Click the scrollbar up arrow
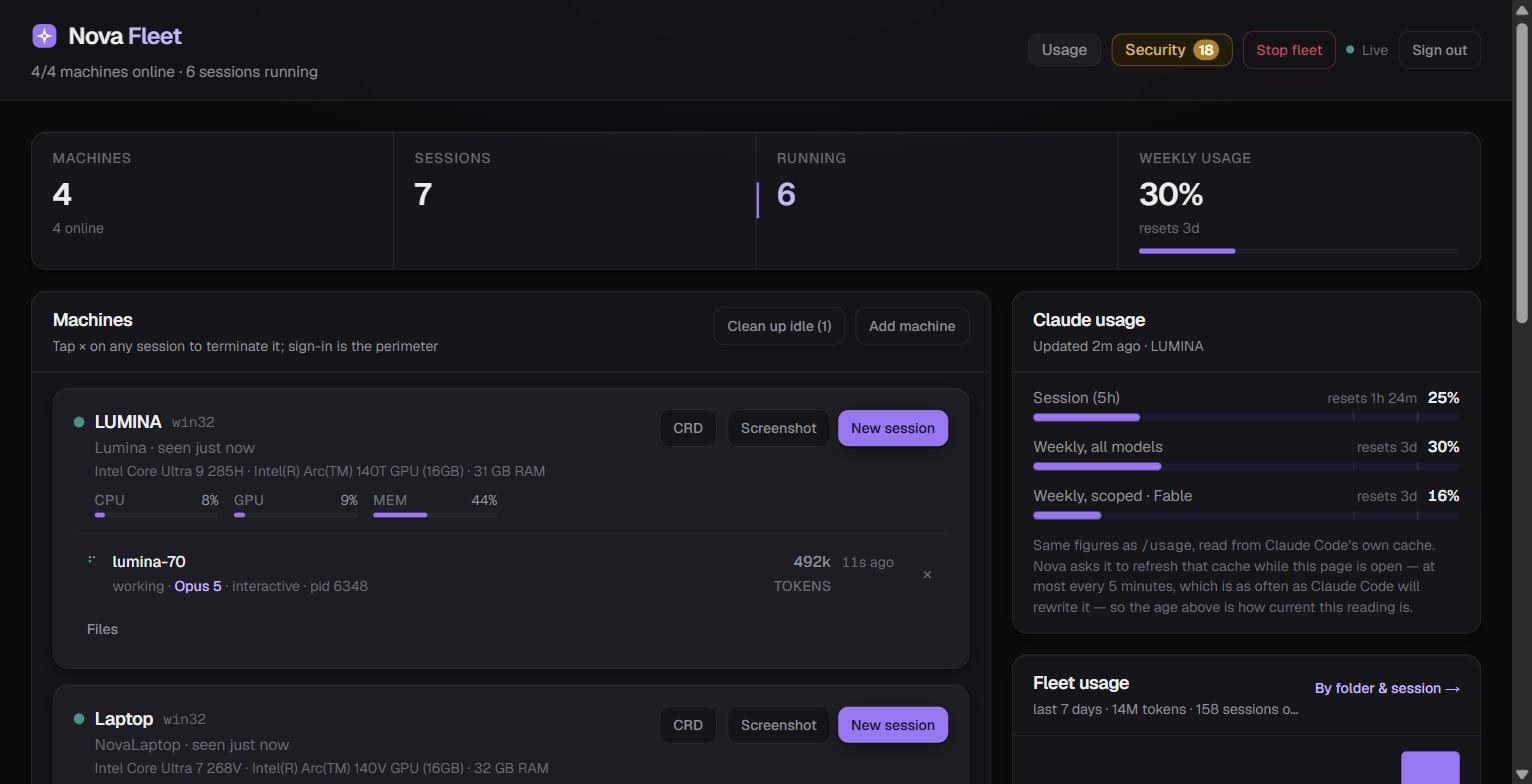This screenshot has height=784, width=1532. 1522,8
